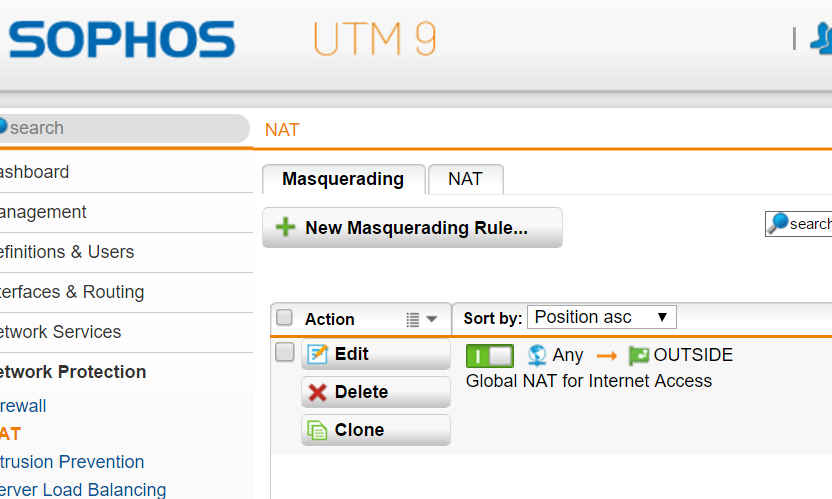The height and width of the screenshot is (499, 832).
Task: Click the user icon in the header
Action: 821,39
